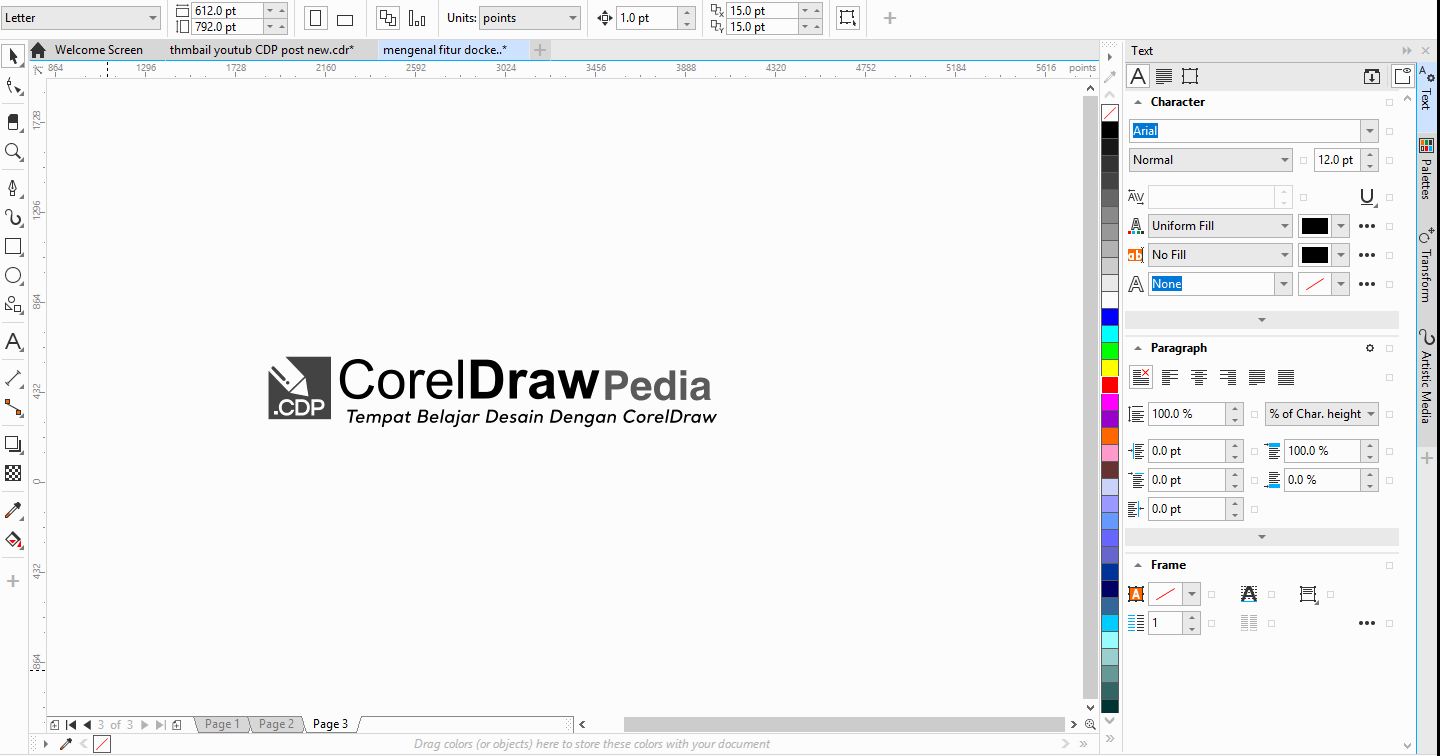Set page to portrait orientation
The width and height of the screenshot is (1440, 756).
coord(316,18)
